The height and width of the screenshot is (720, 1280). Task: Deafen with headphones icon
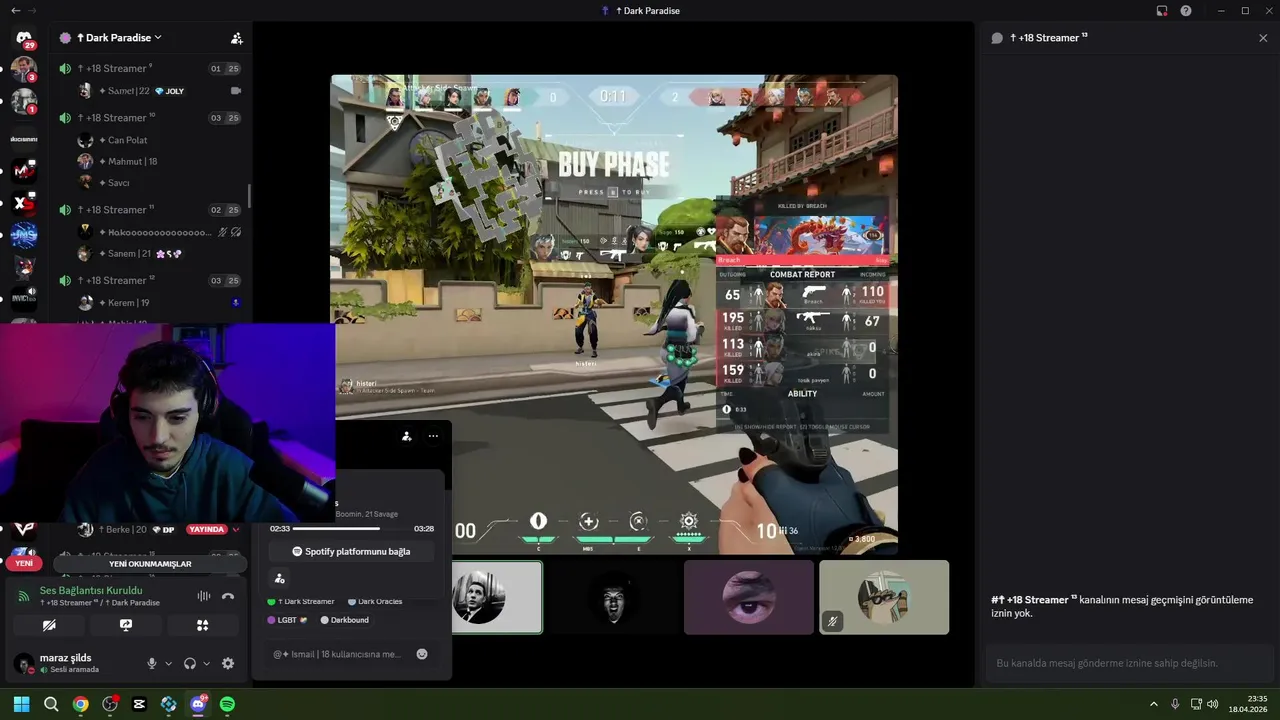click(190, 663)
